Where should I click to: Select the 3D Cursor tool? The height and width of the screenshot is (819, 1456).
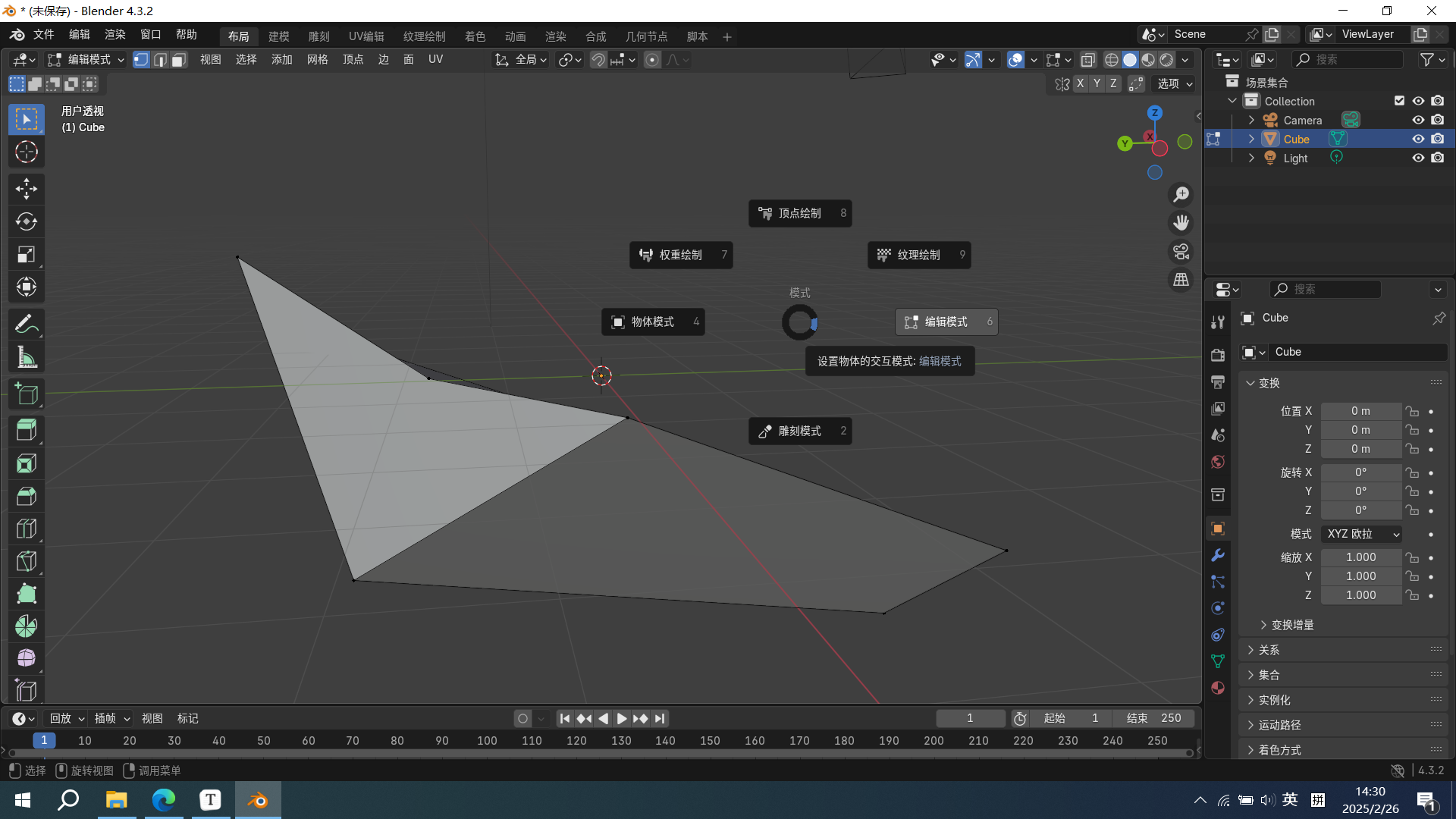[27, 152]
